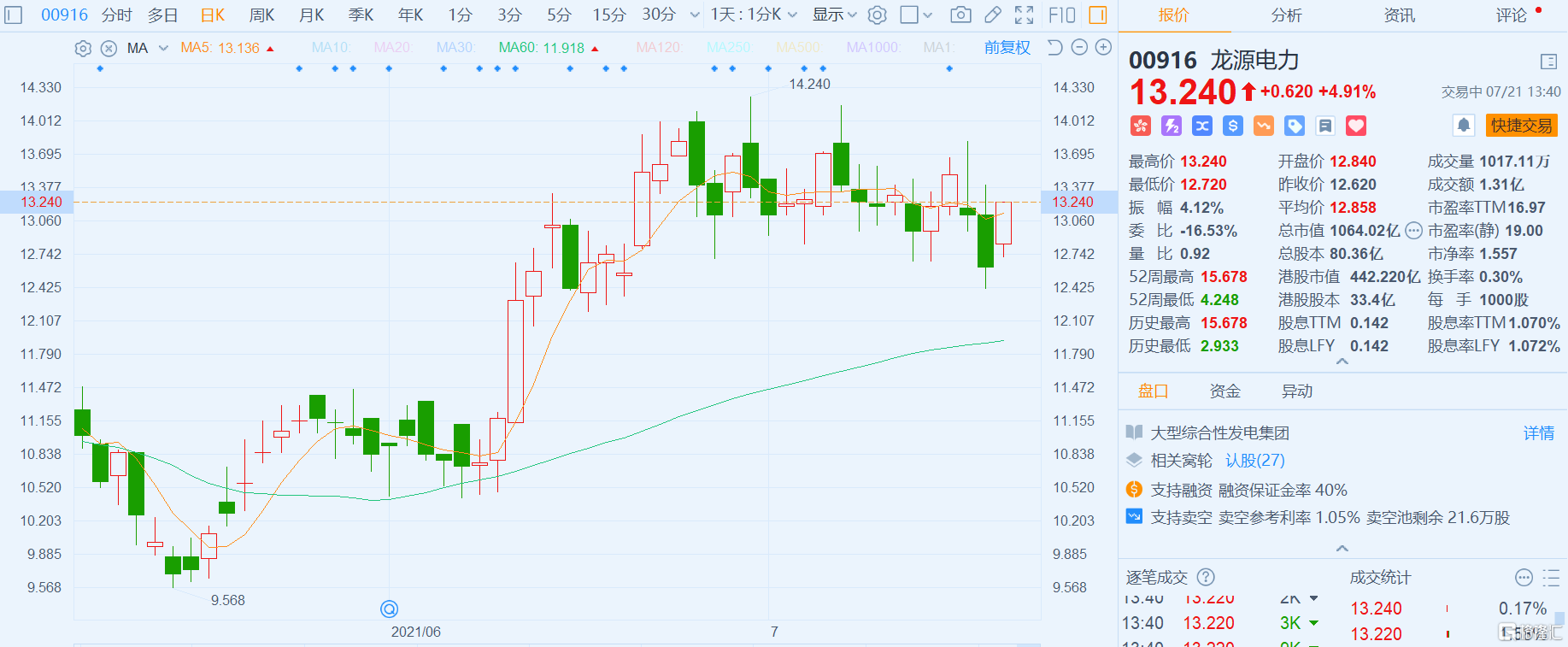
Task: Toggle MA10 moving average line
Action: tap(332, 48)
